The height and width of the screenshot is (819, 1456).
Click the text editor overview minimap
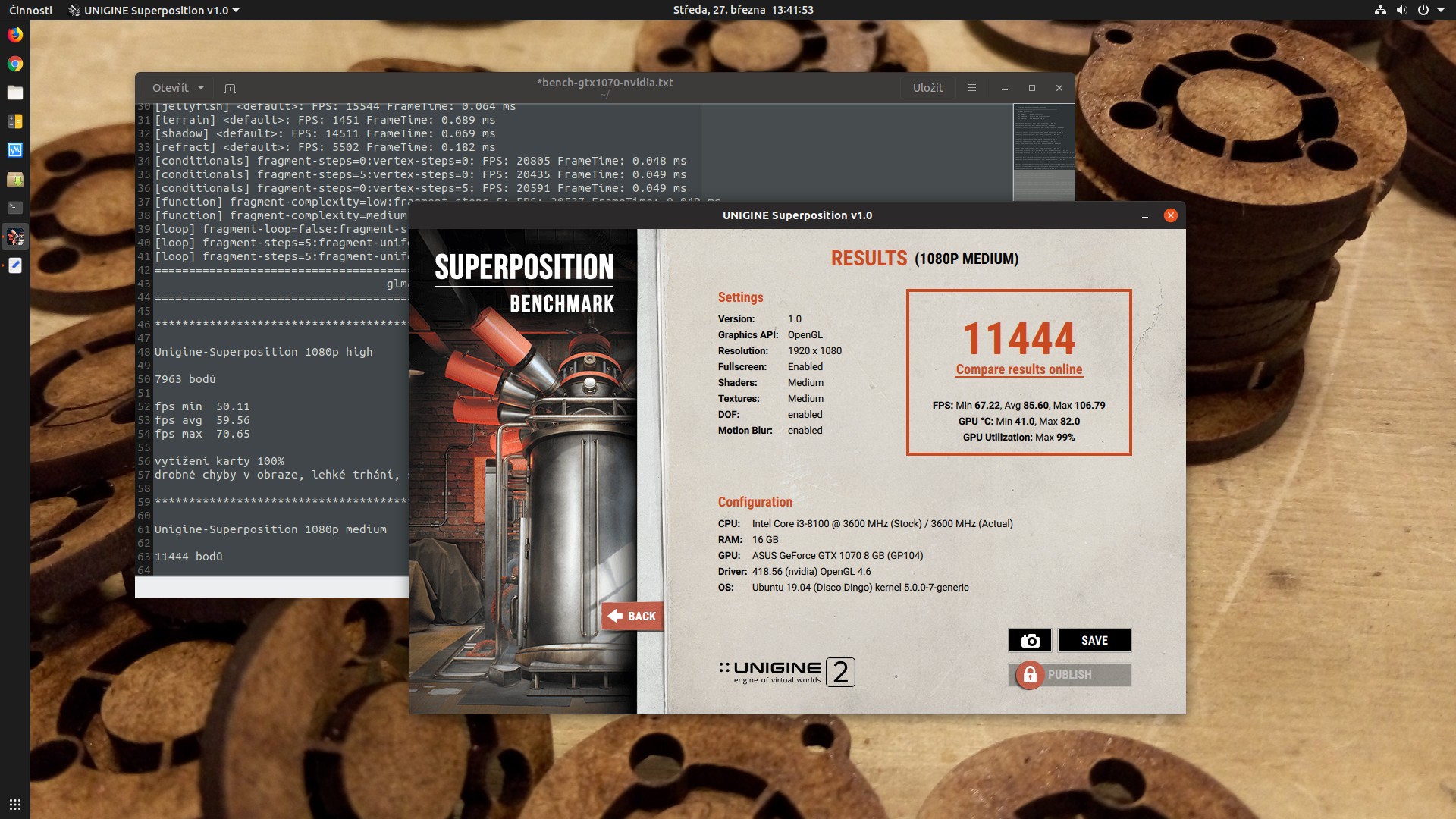1044,152
